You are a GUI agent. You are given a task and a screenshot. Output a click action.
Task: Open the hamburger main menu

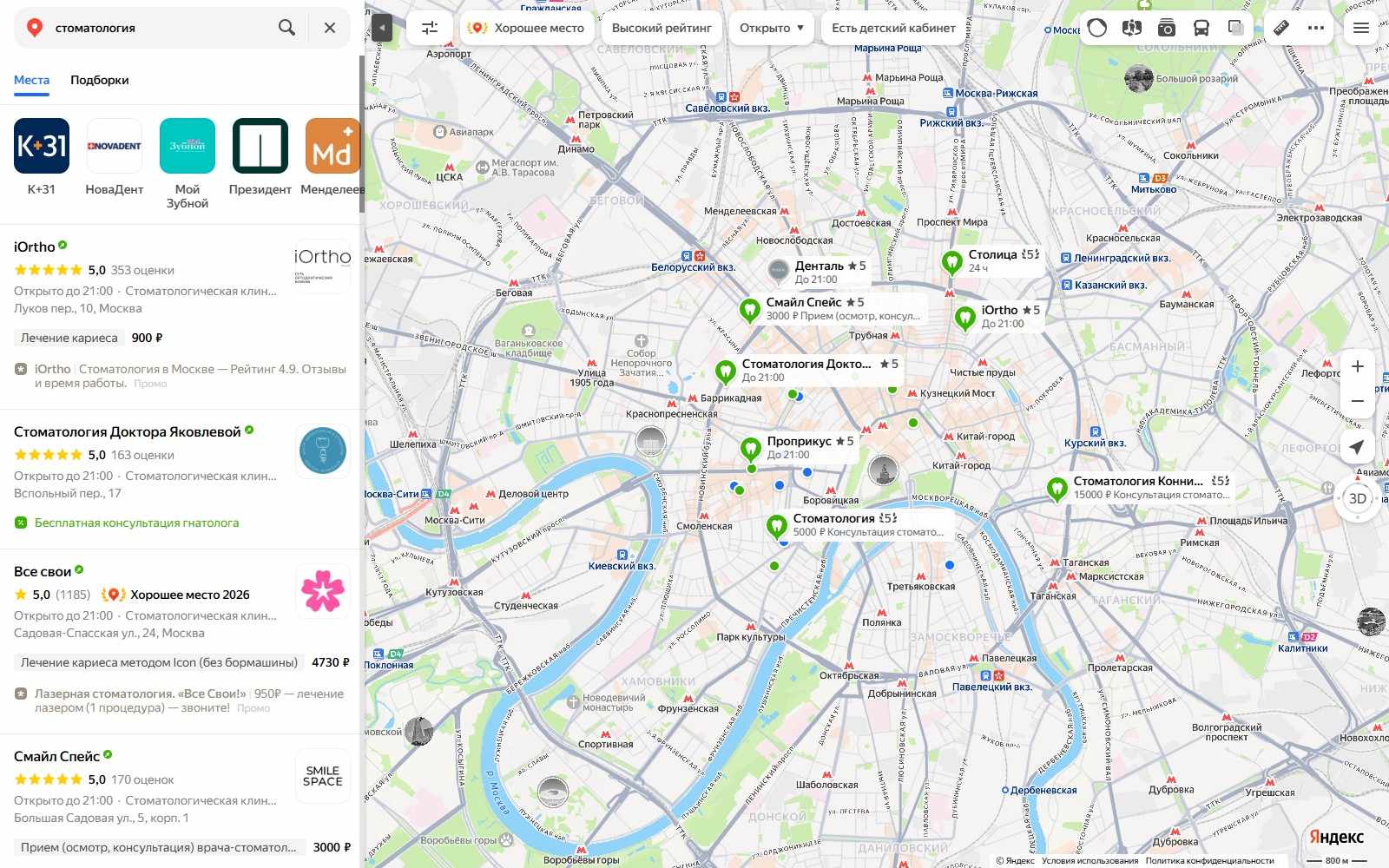click(1361, 28)
